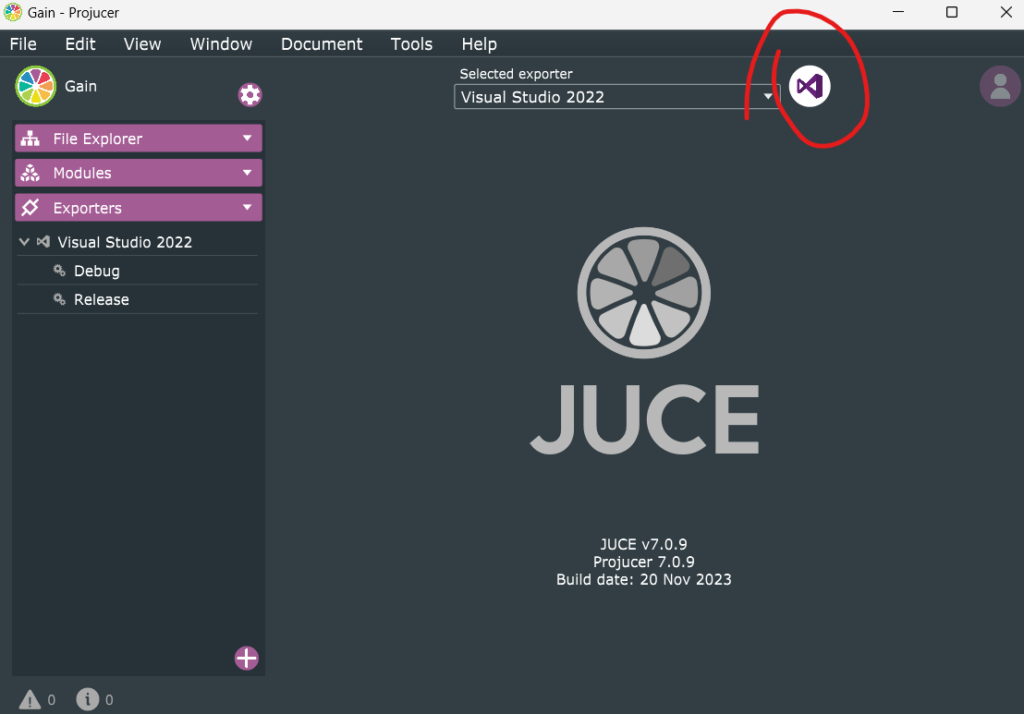Maximize the Projucer window

[952, 12]
